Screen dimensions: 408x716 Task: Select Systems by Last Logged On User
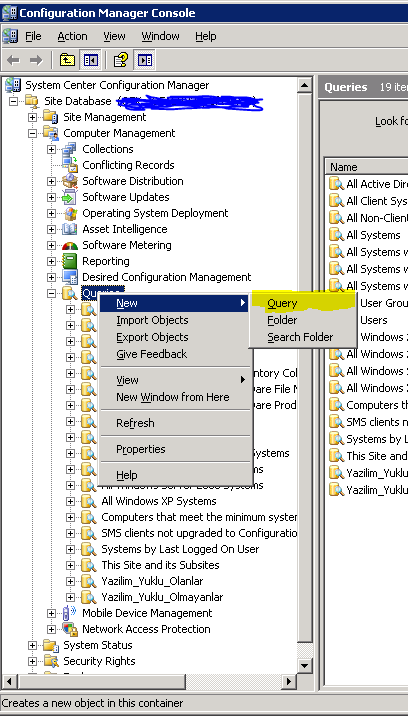(x=180, y=549)
